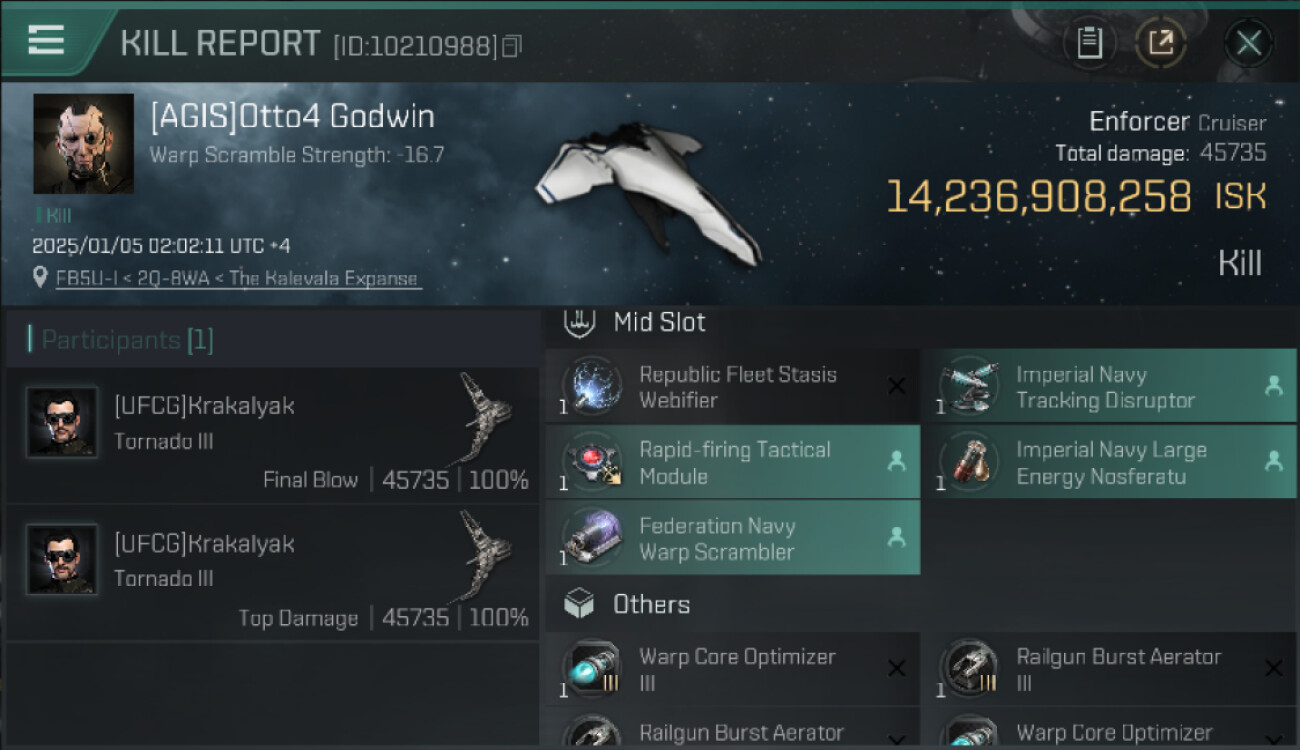Viewport: 1300px width, 750px height.
Task: Click the Imperial Navy Large Energy Nosferatu icon
Action: click(x=968, y=463)
